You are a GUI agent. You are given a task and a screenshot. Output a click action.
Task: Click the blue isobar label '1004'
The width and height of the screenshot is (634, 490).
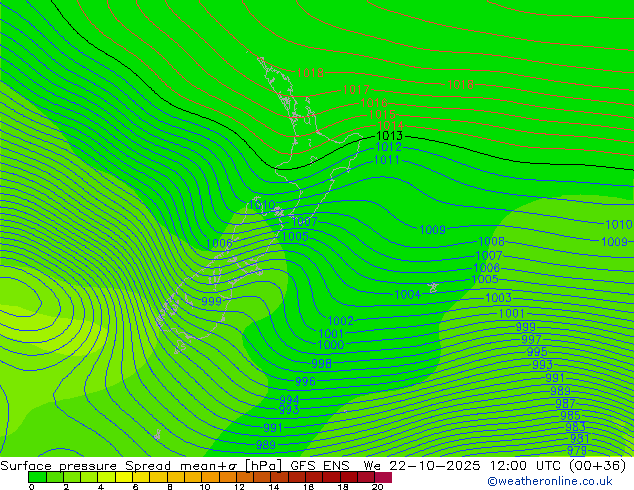pos(408,294)
